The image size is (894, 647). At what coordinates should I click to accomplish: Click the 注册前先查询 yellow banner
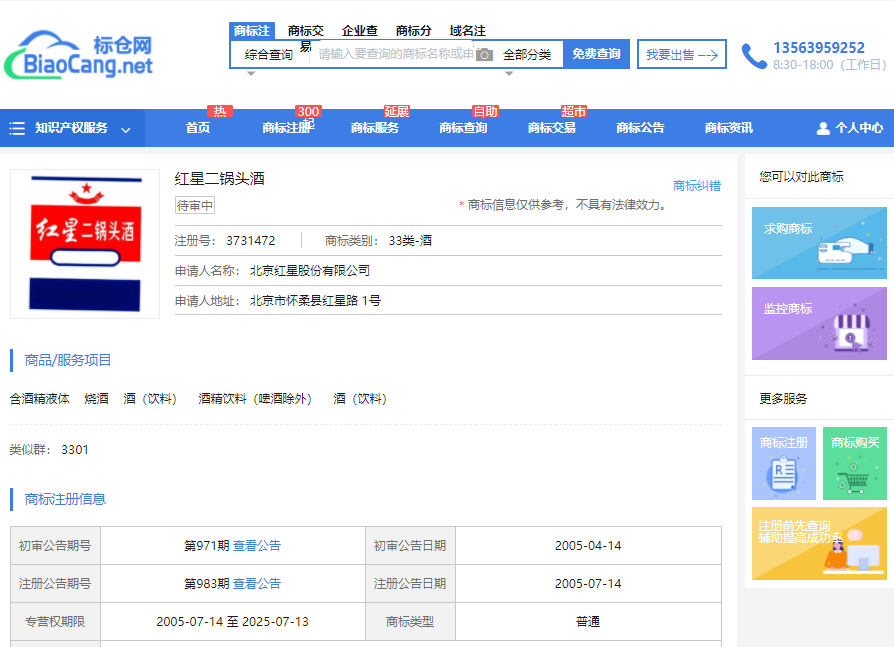click(x=819, y=544)
